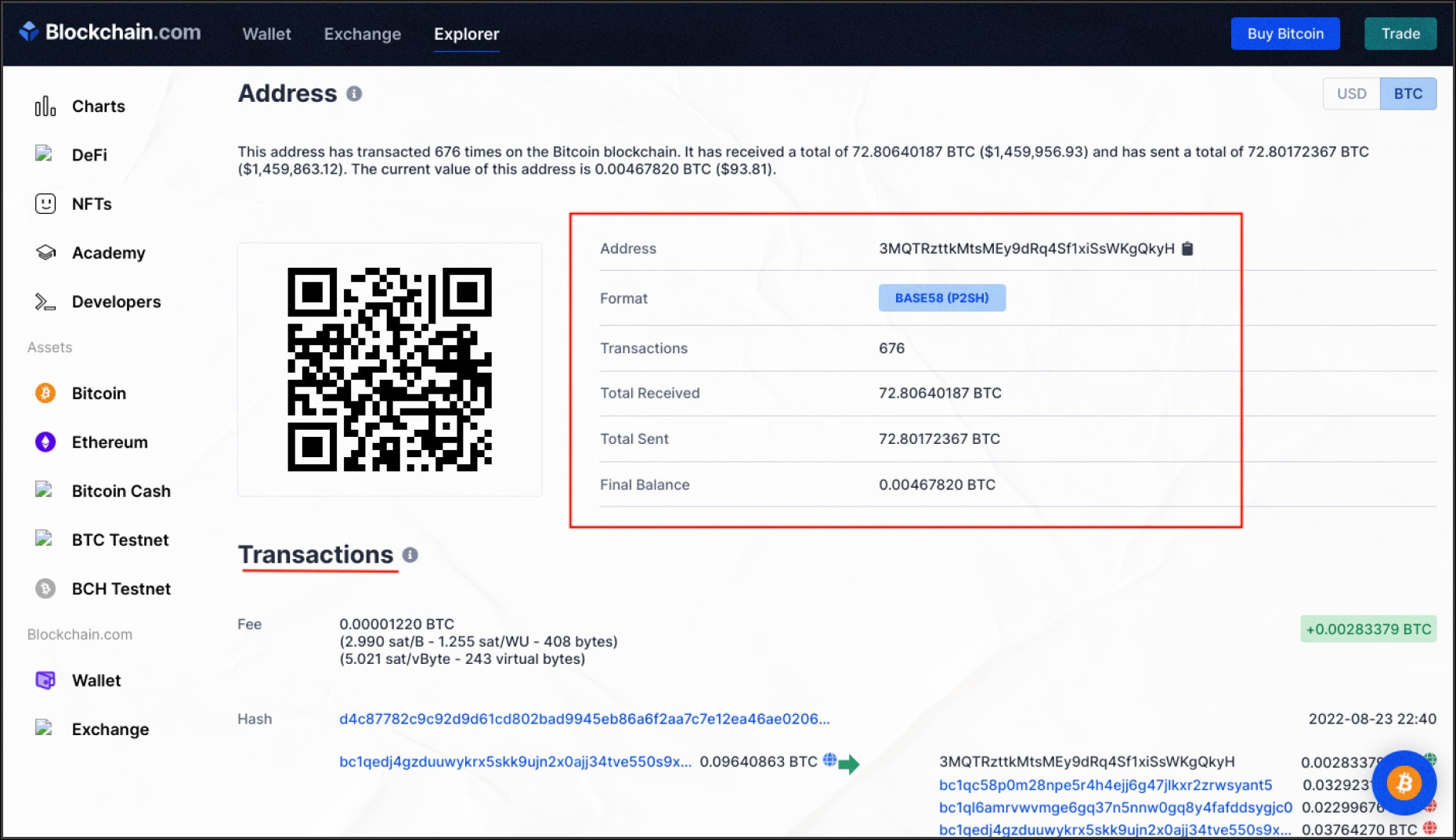Screen dimensions: 1456x840
Task: Click the purple Ethereum asset icon
Action: tap(45, 442)
